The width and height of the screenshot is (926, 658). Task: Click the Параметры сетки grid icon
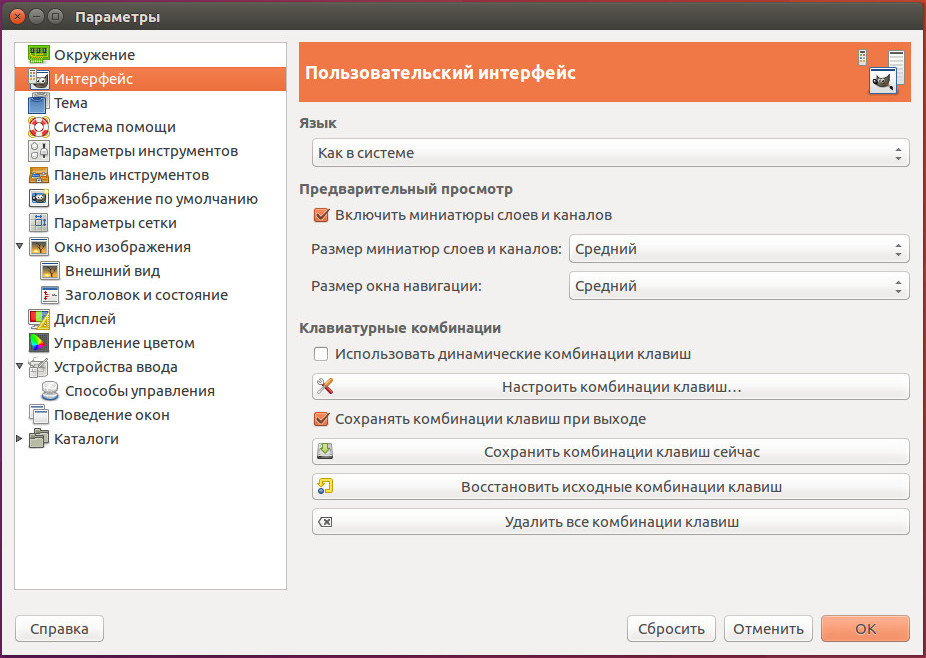(39, 223)
